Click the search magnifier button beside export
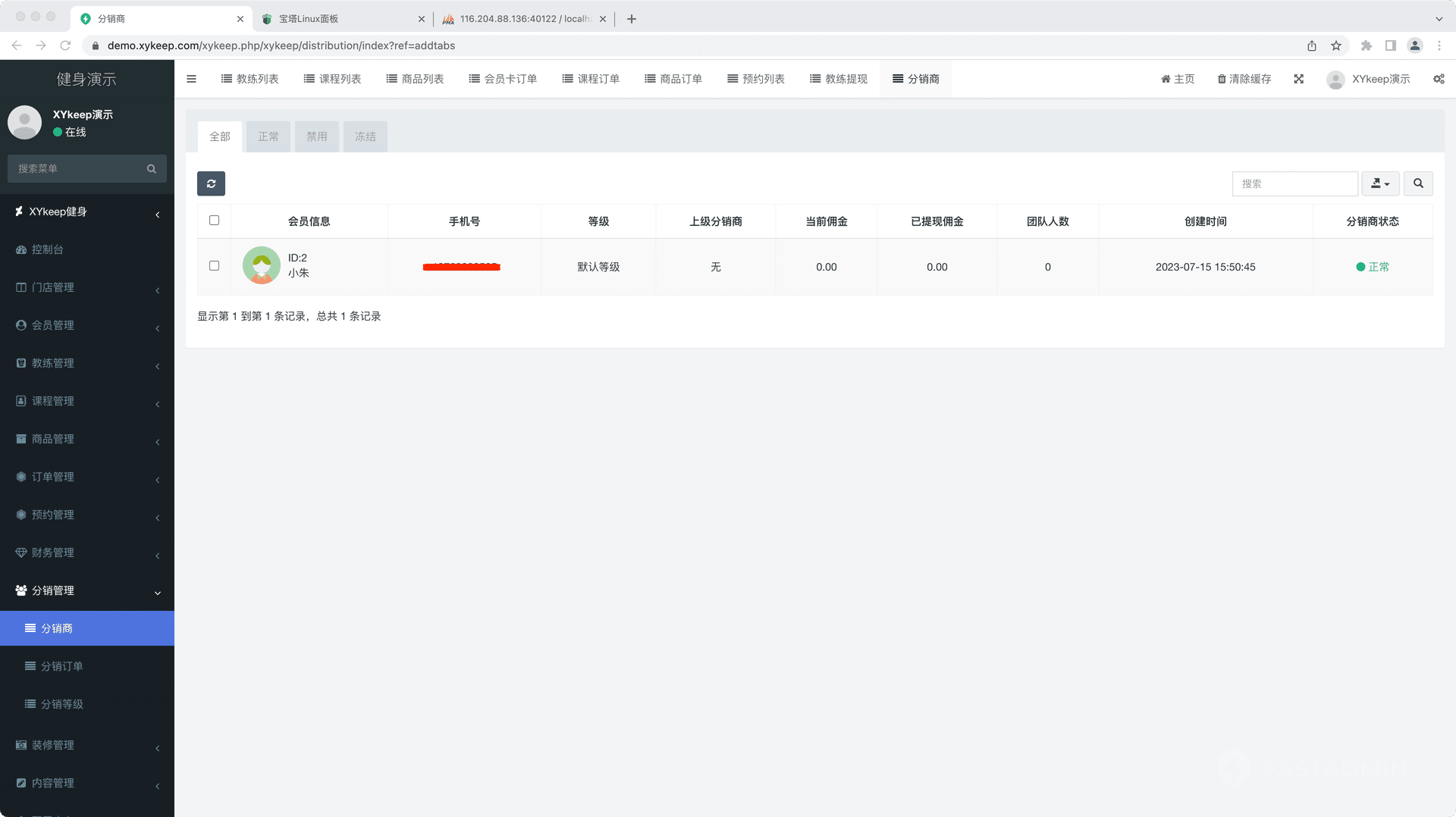The width and height of the screenshot is (1456, 817). [1417, 183]
